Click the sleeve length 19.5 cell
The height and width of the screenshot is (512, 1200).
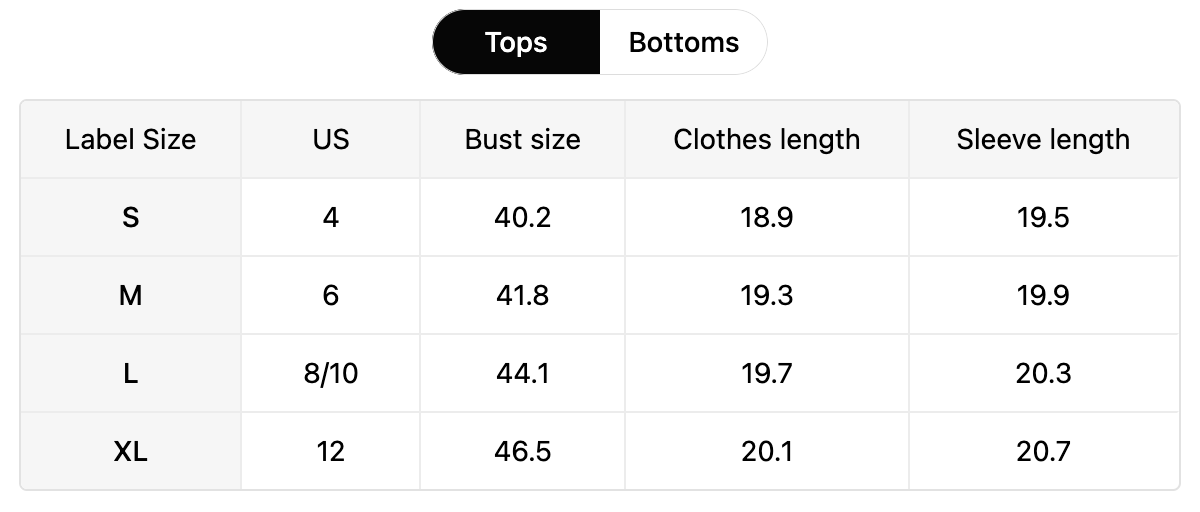(x=1044, y=217)
